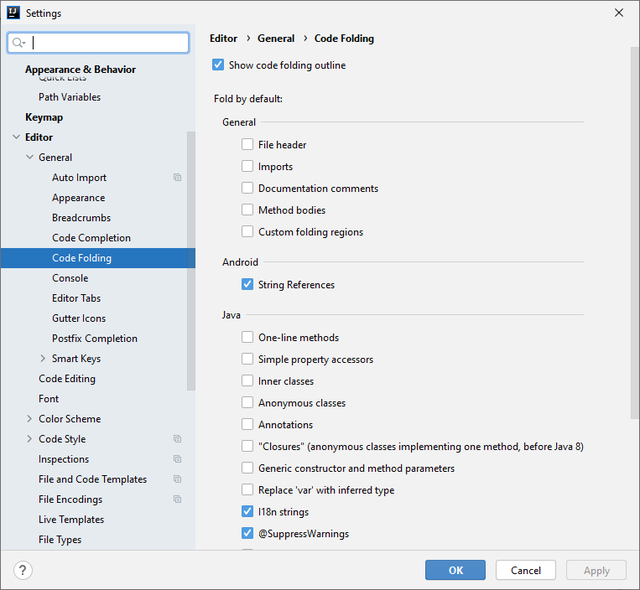Open the Editor Tabs settings page
640x590 pixels.
(x=76, y=298)
